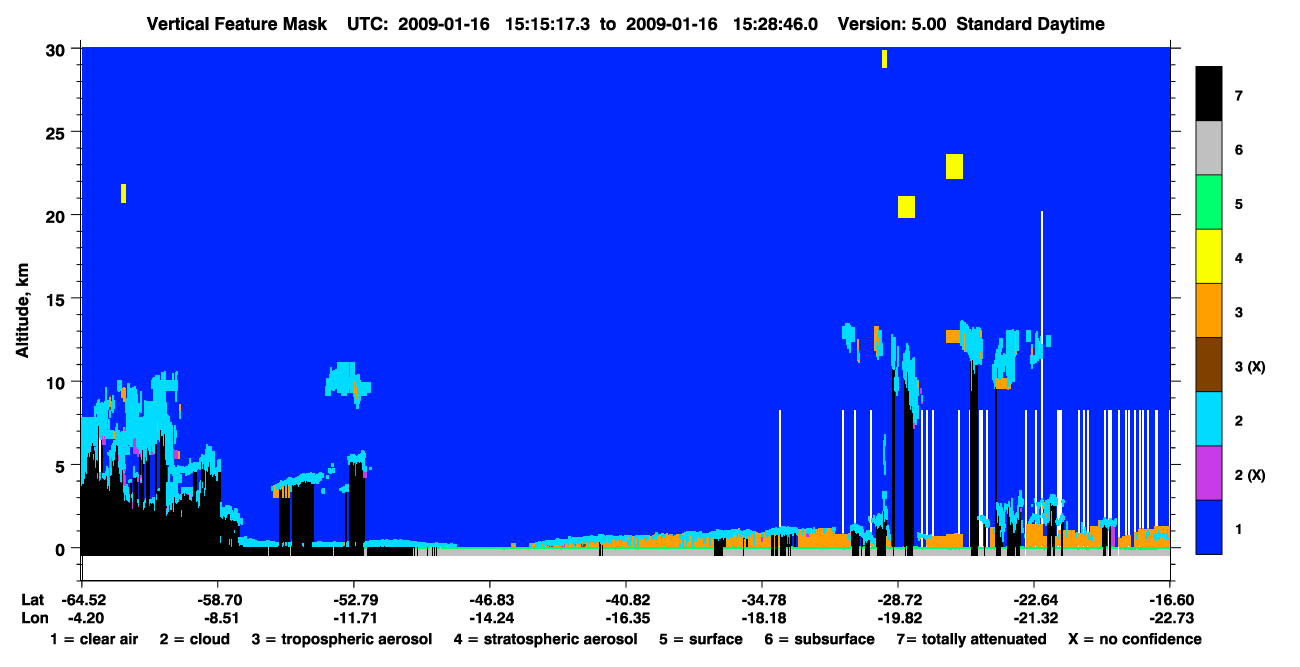Click the cyan cloud legend swatch
Image resolution: width=1300 pixels, height=667 pixels.
[1209, 419]
